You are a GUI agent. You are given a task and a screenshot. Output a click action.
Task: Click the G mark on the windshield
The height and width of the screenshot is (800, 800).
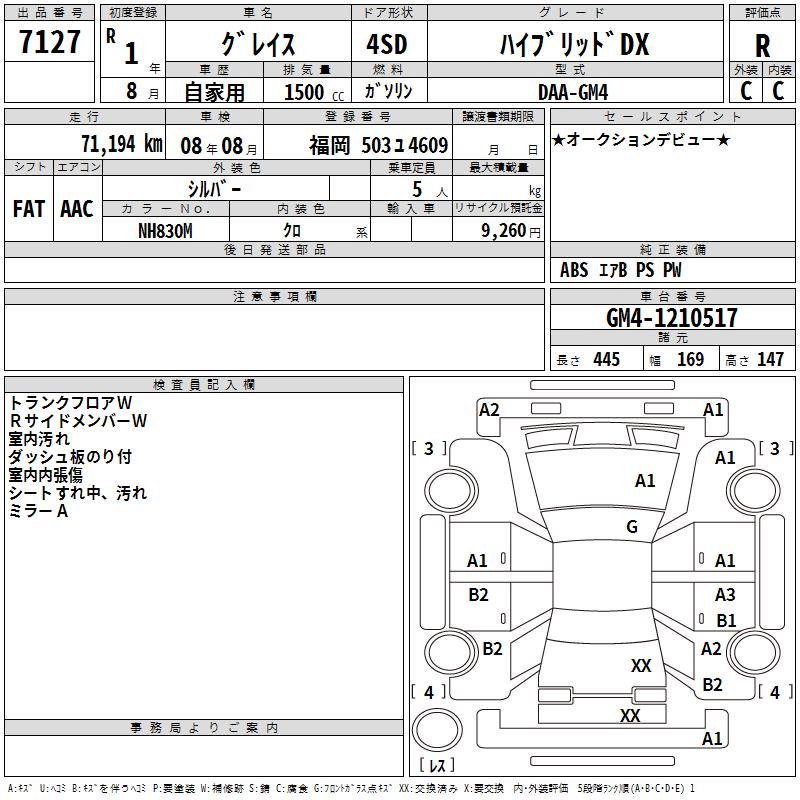(x=632, y=527)
